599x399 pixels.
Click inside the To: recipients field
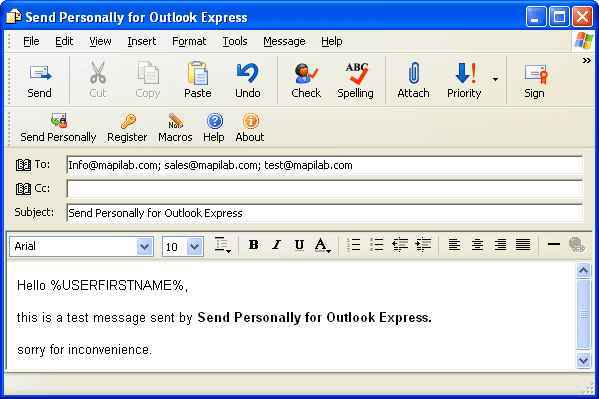click(x=325, y=165)
